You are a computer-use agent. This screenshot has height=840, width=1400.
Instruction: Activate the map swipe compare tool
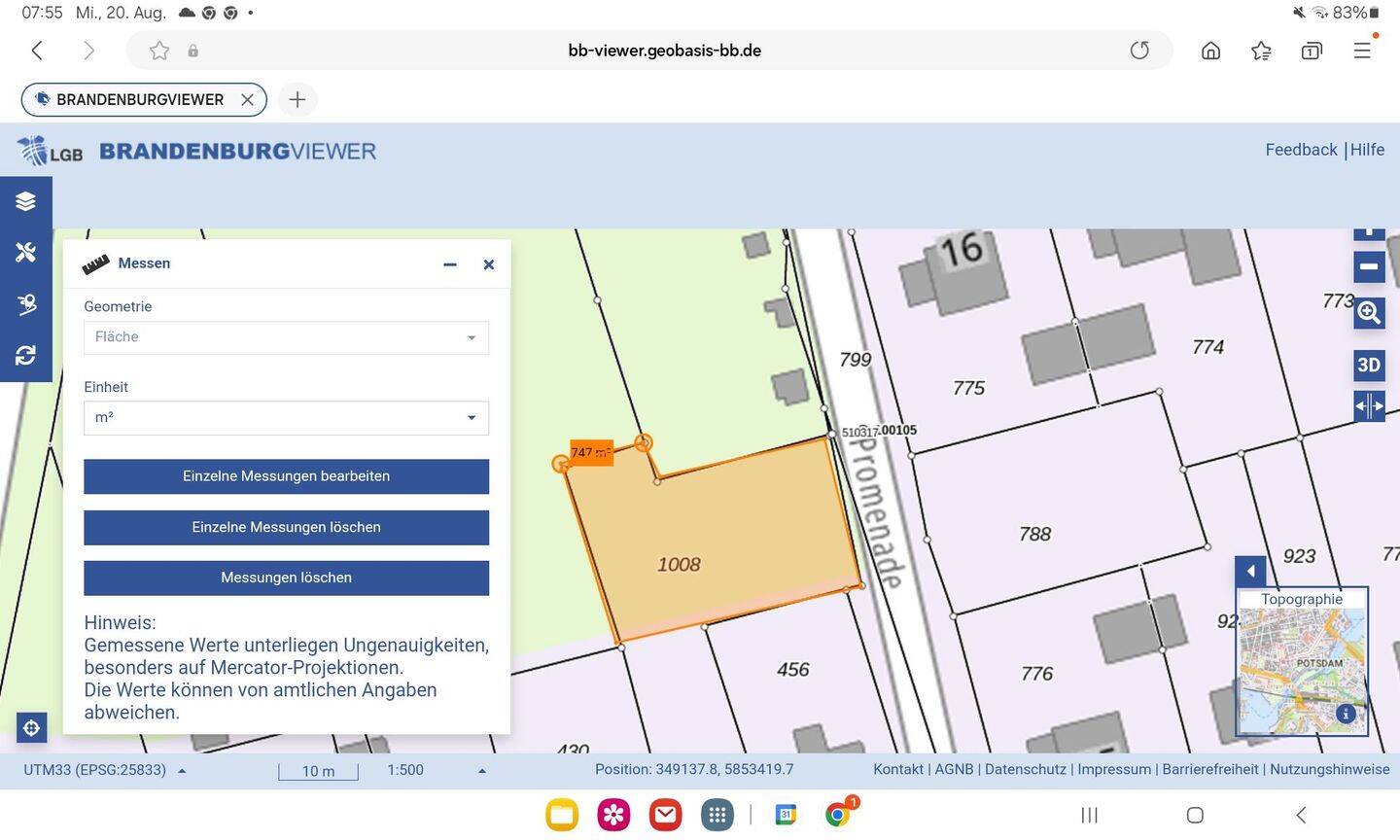[x=1369, y=405]
